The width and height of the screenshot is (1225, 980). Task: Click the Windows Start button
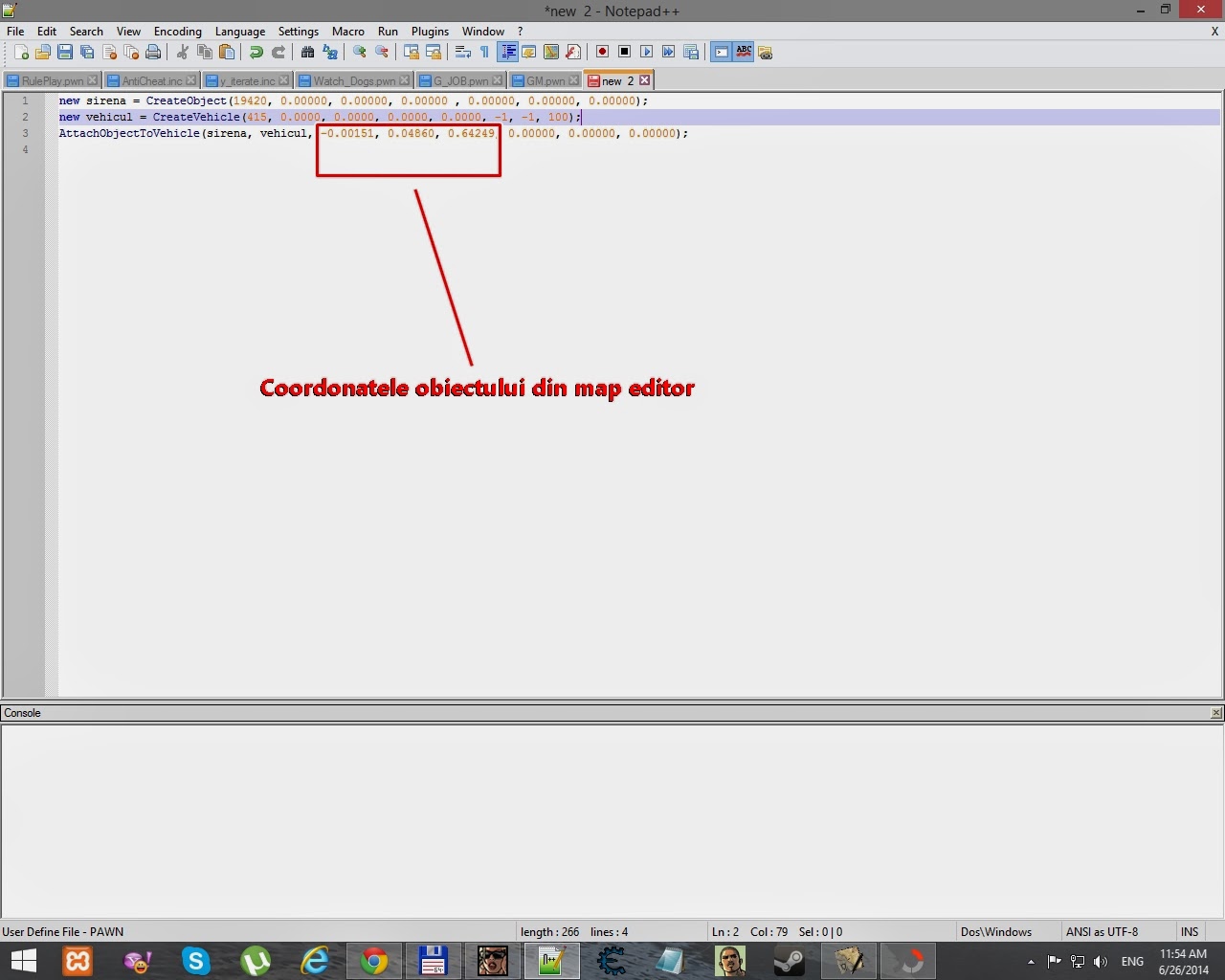coord(23,961)
